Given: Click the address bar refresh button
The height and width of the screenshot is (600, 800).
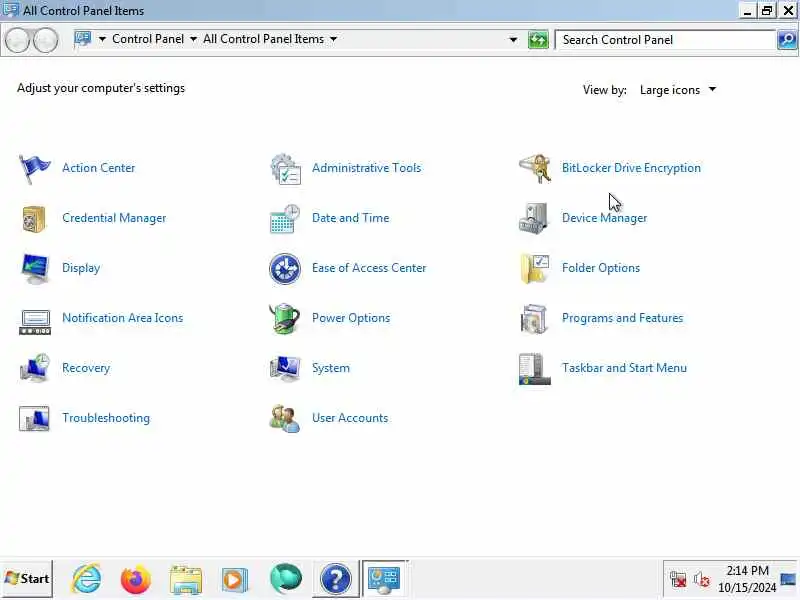Looking at the screenshot, I should coord(538,40).
